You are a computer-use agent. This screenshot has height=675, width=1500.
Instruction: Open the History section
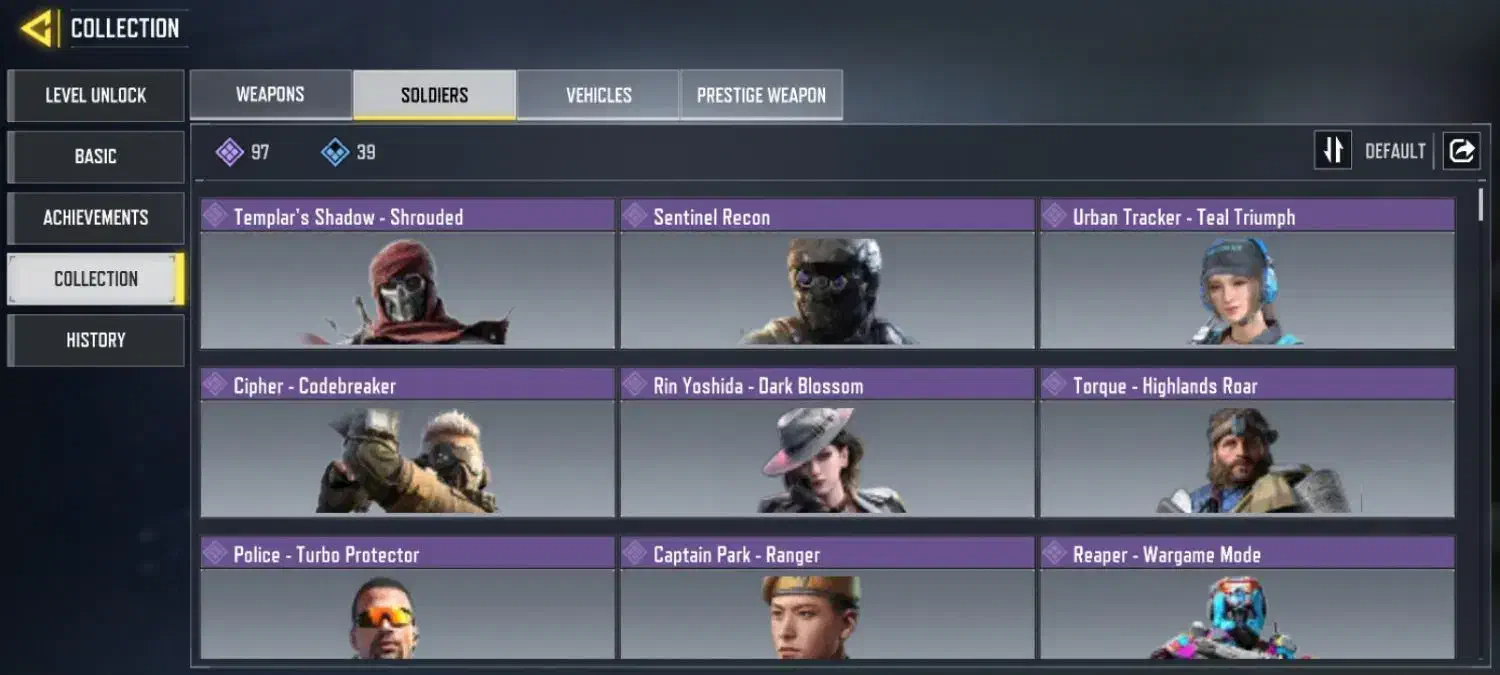(96, 340)
